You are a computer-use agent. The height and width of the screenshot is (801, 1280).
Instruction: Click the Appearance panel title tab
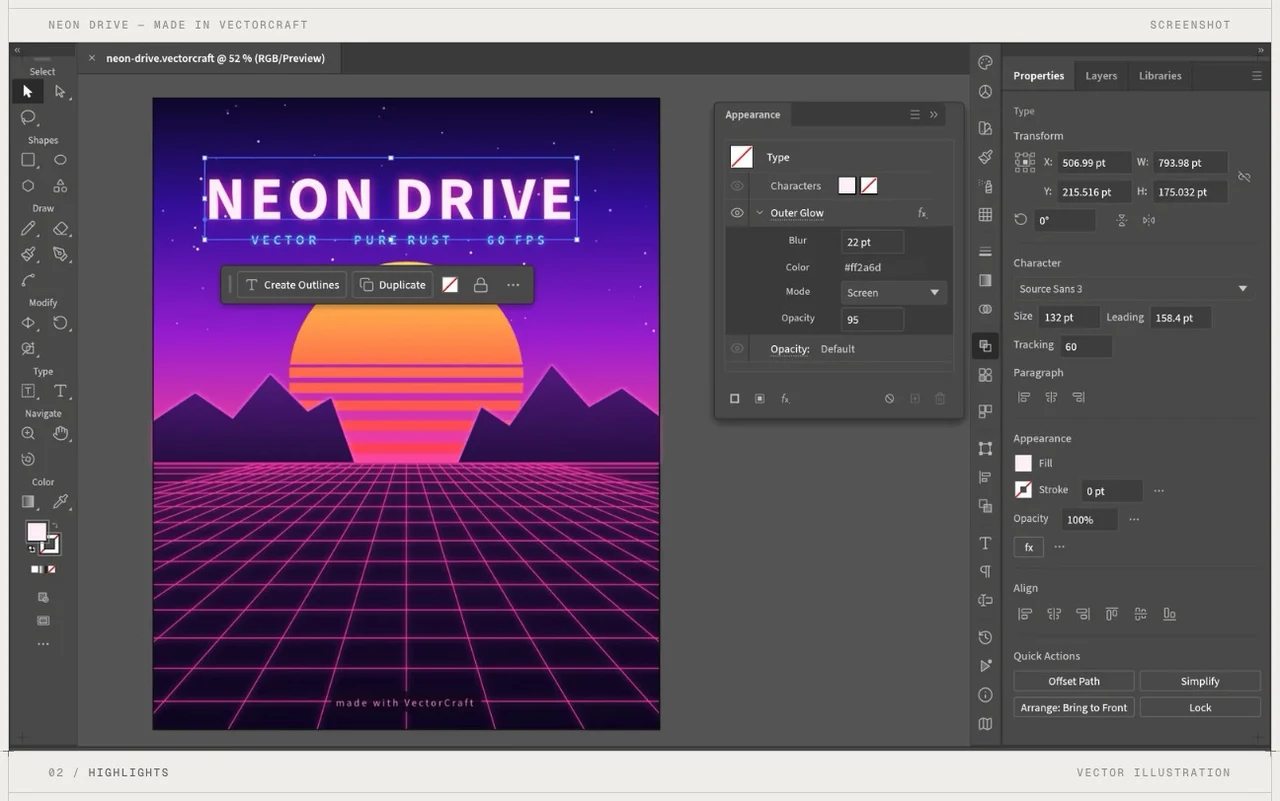coord(752,115)
